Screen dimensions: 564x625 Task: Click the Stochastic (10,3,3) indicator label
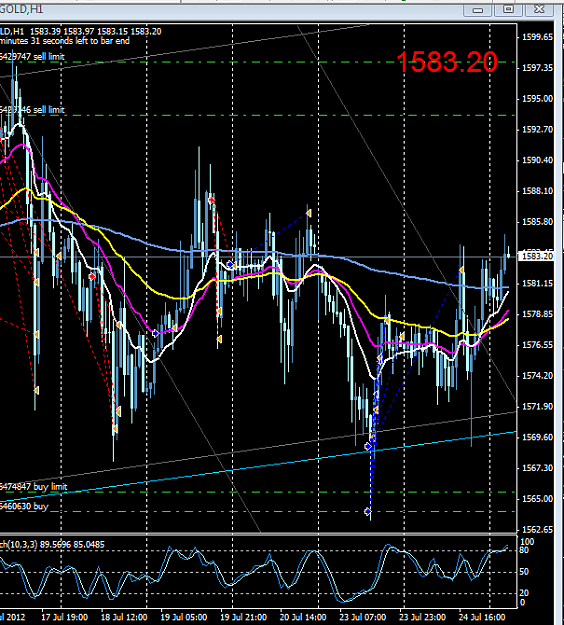click(52, 544)
